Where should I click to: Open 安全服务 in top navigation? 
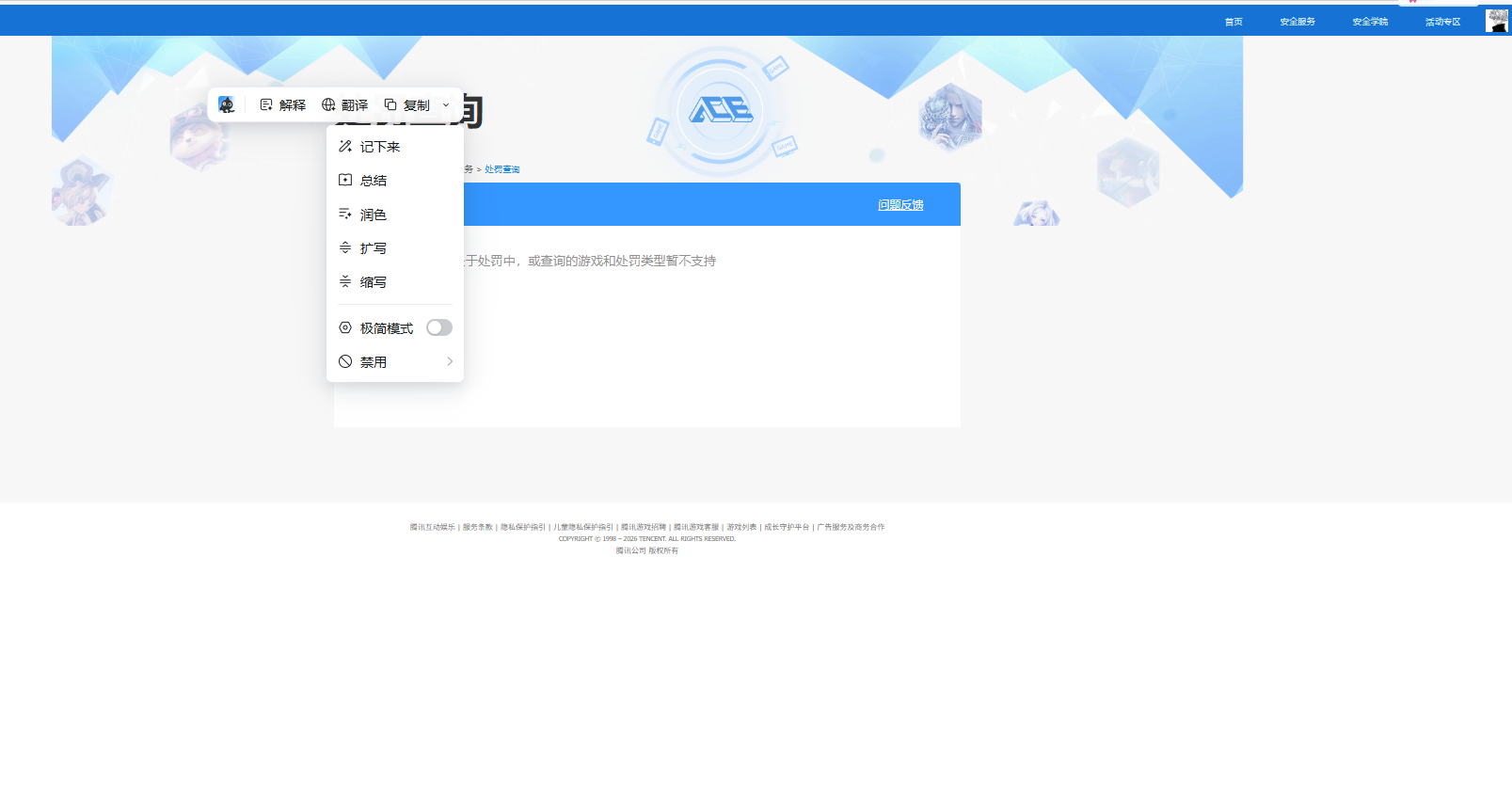[1297, 22]
